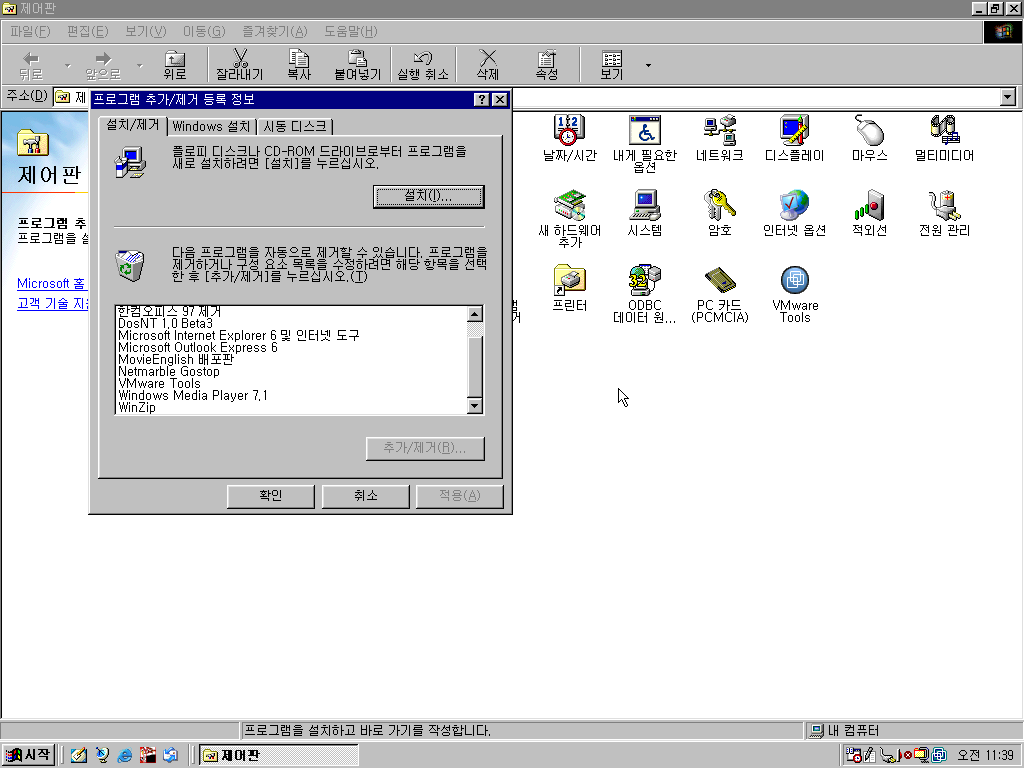Open the 이동(G) menu
The image size is (1024, 768).
pos(204,31)
